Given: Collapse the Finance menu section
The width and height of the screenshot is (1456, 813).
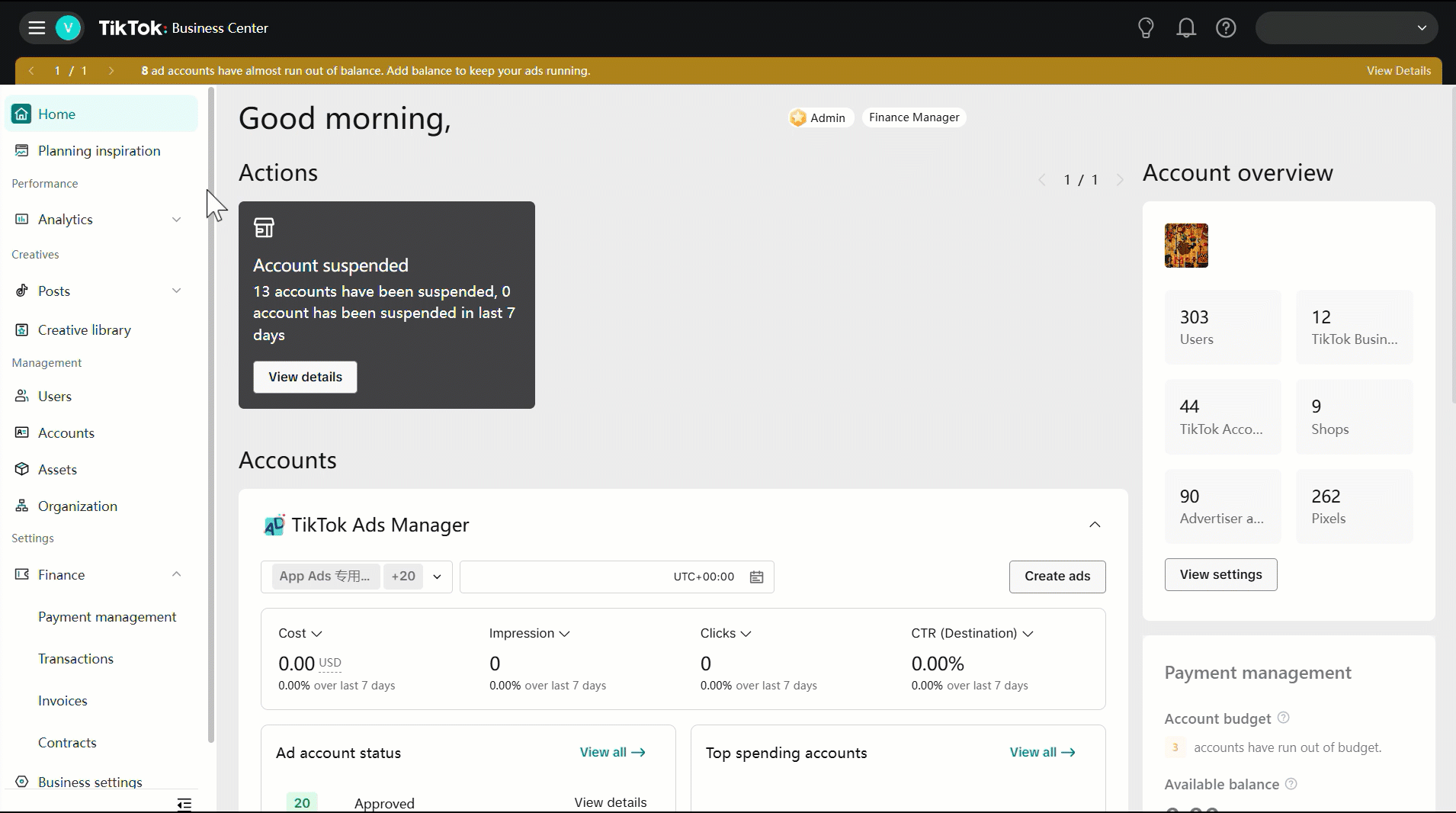Looking at the screenshot, I should pyautogui.click(x=176, y=574).
